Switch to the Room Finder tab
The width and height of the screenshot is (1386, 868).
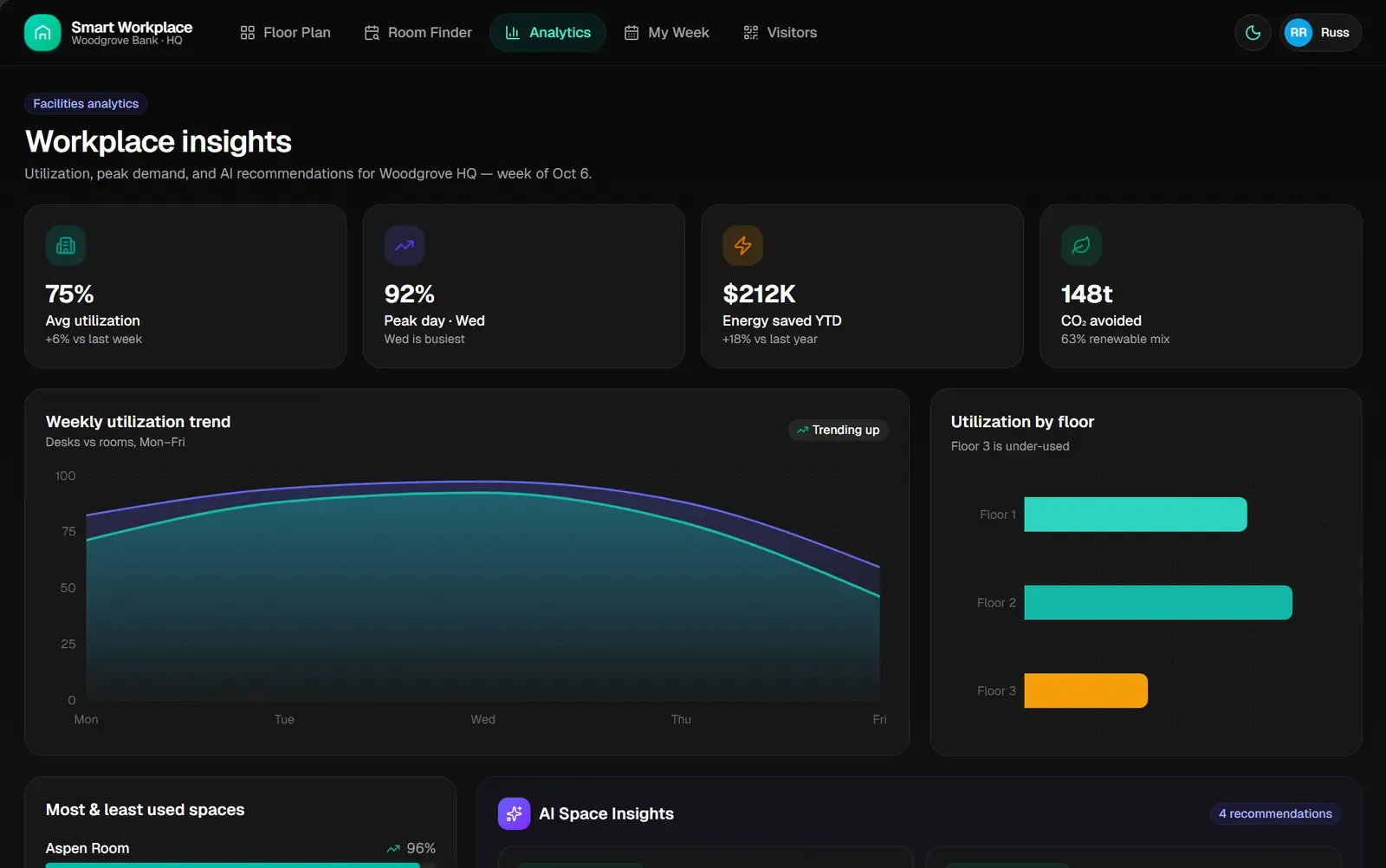(418, 33)
